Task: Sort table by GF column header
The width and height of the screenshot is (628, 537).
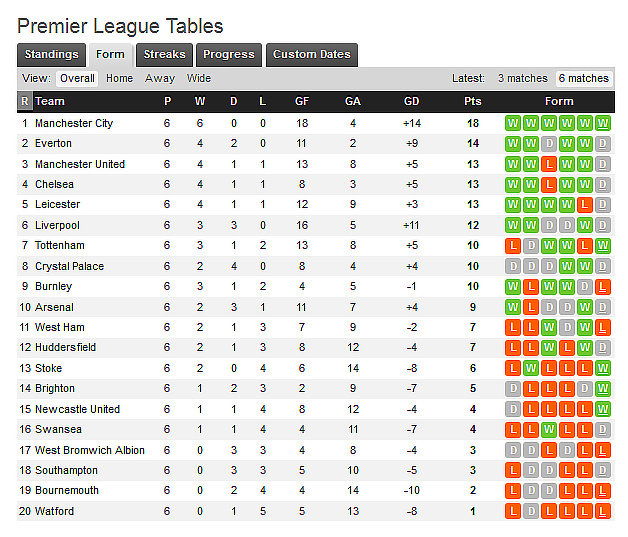Action: click(302, 101)
